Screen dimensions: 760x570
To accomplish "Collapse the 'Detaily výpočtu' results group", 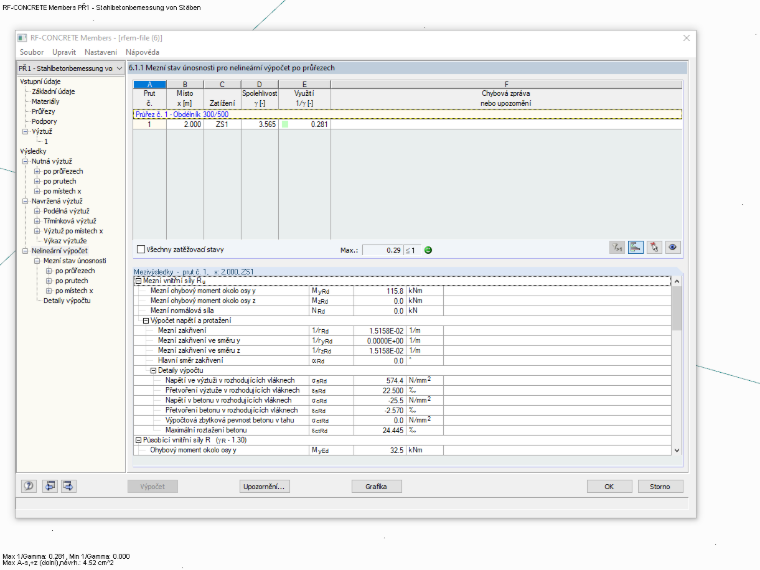I will pos(153,370).
